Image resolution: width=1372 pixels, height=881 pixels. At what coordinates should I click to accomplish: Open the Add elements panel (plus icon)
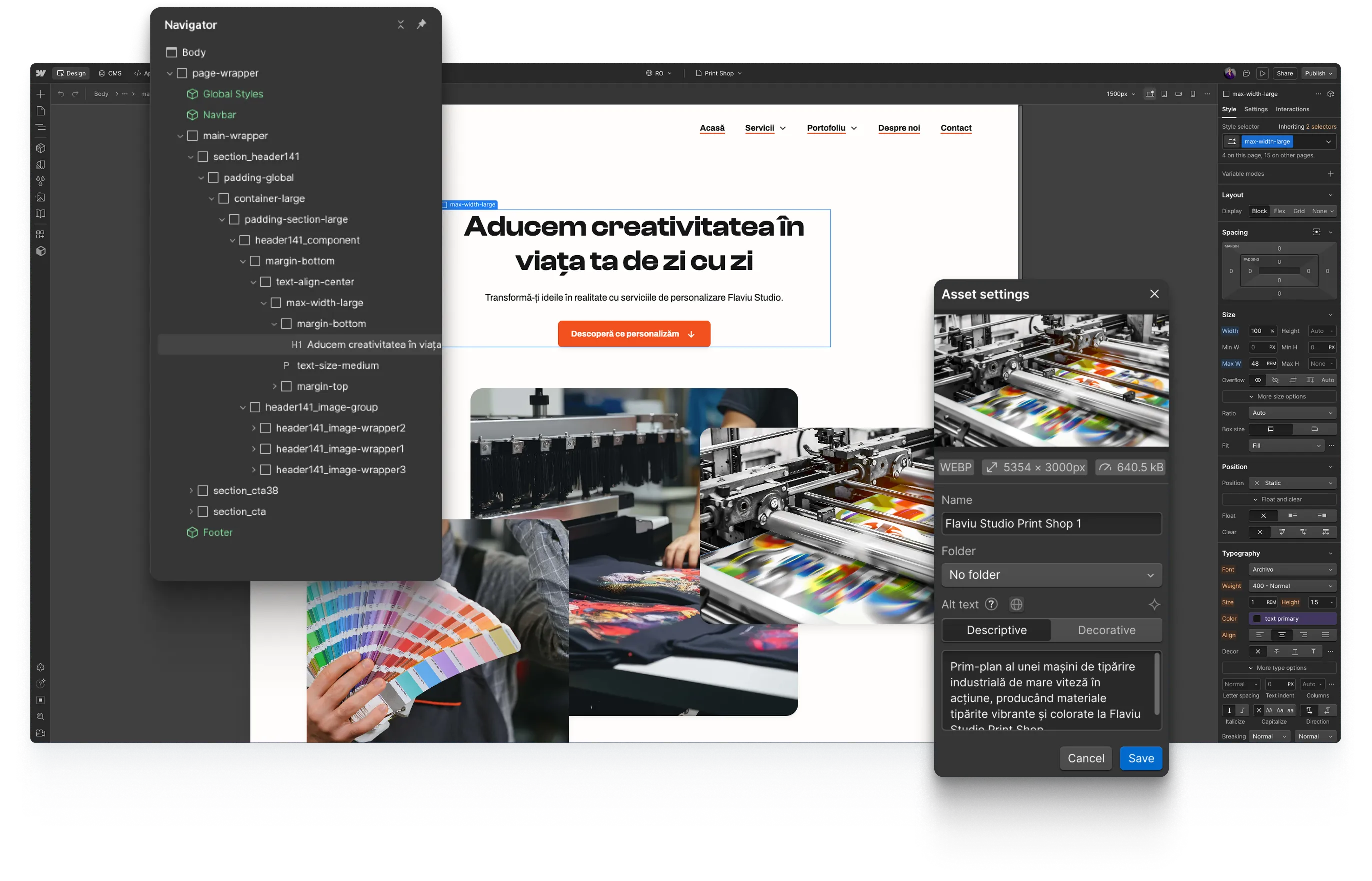click(x=40, y=94)
